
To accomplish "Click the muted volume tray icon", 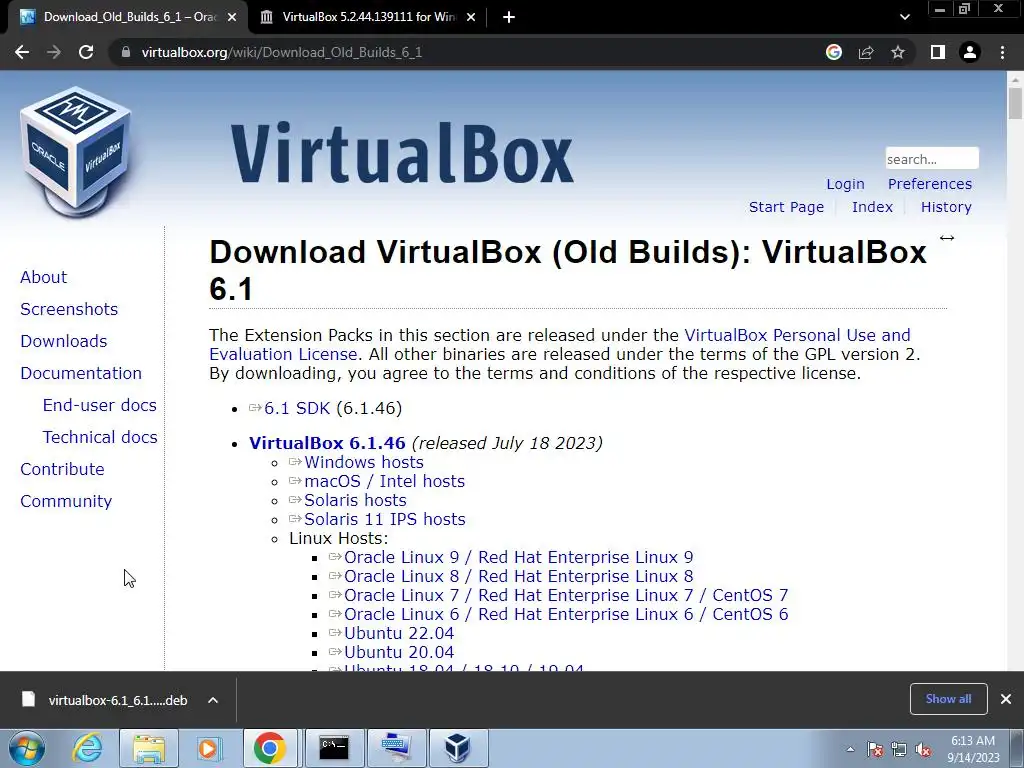I will click(923, 750).
